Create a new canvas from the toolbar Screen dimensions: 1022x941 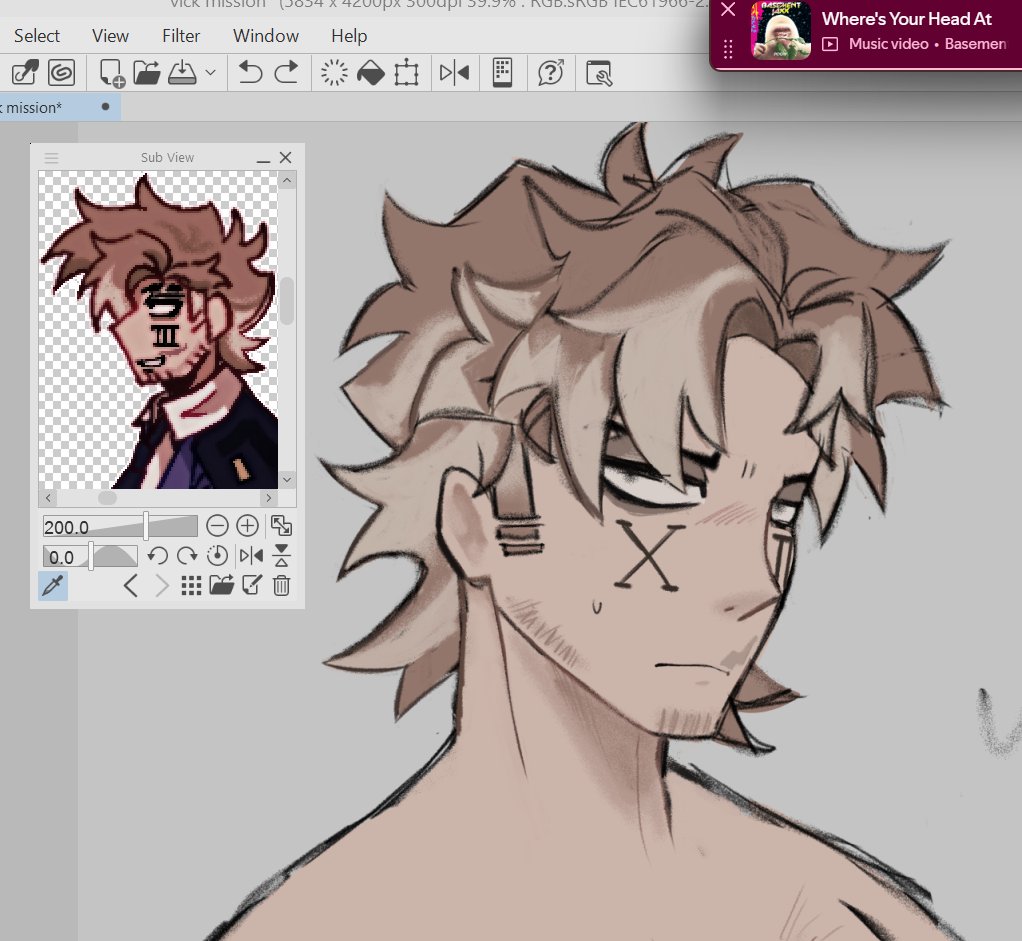[x=111, y=73]
